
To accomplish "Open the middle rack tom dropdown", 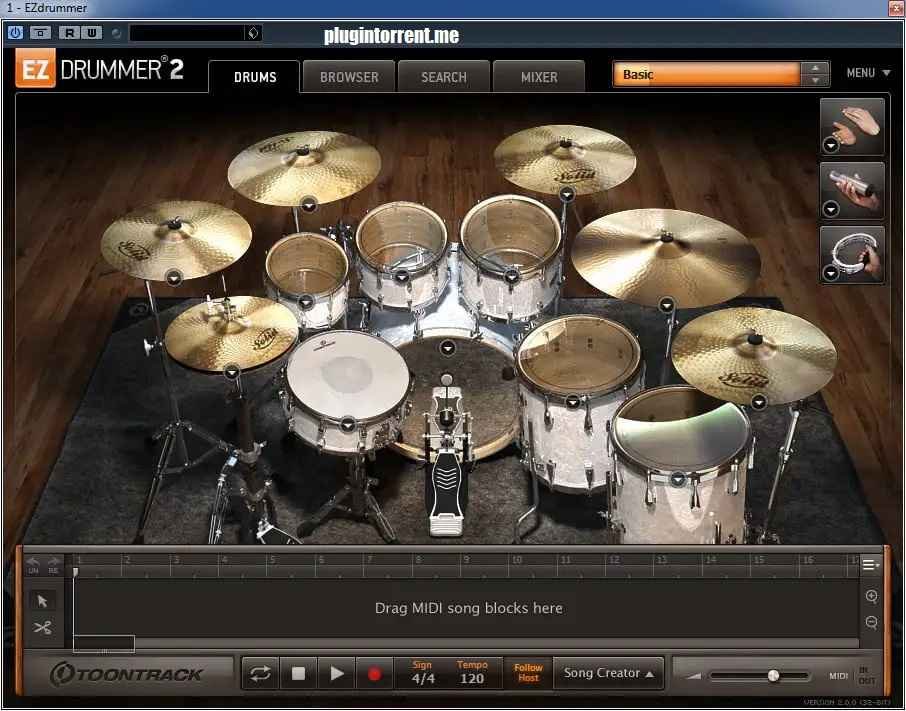I will pos(402,277).
